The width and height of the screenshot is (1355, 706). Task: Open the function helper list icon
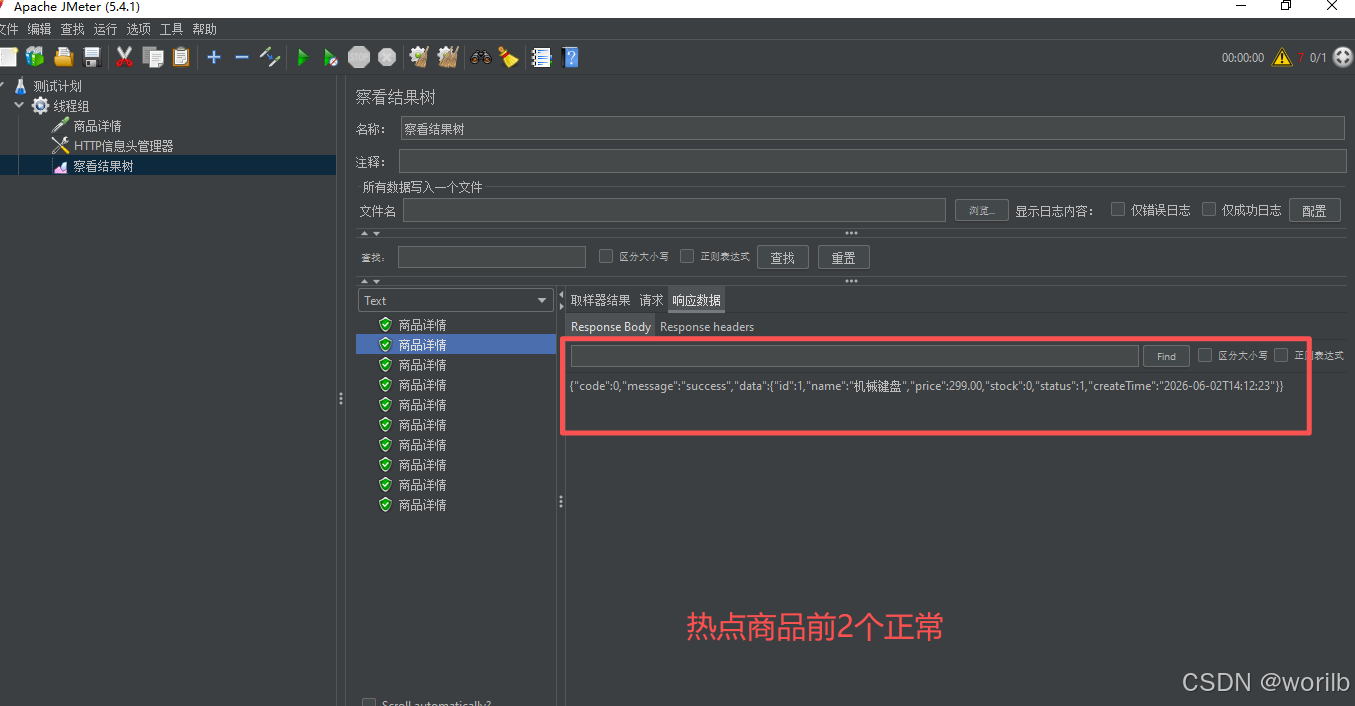coord(541,57)
